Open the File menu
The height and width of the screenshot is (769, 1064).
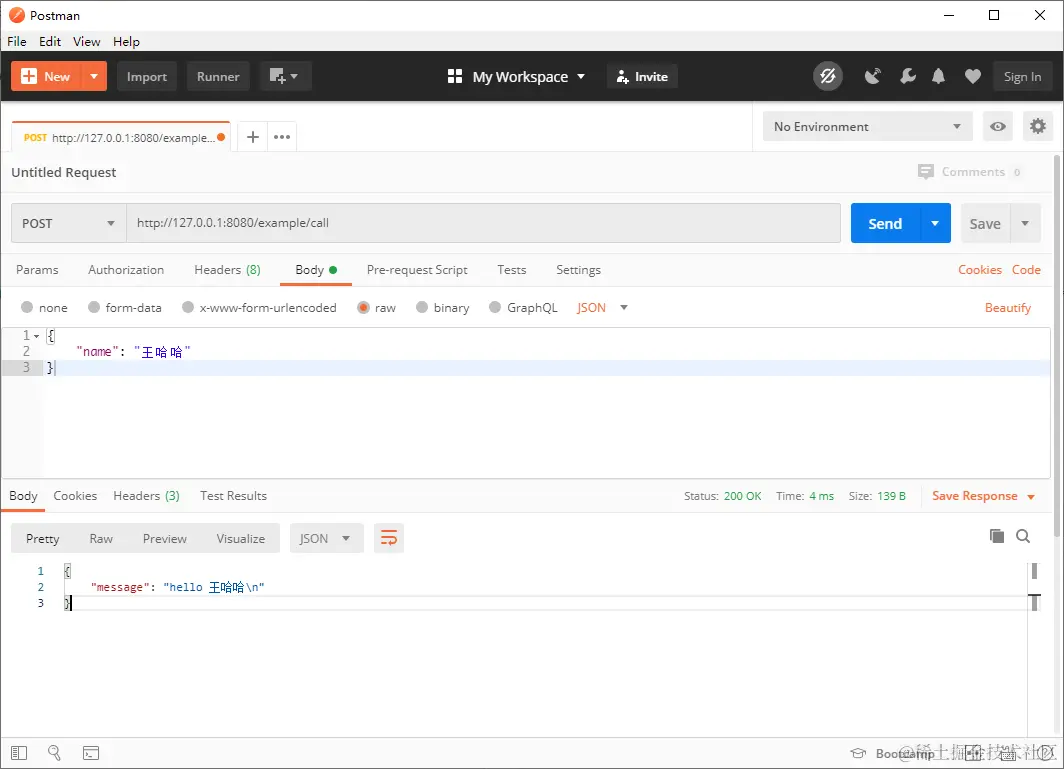17,41
